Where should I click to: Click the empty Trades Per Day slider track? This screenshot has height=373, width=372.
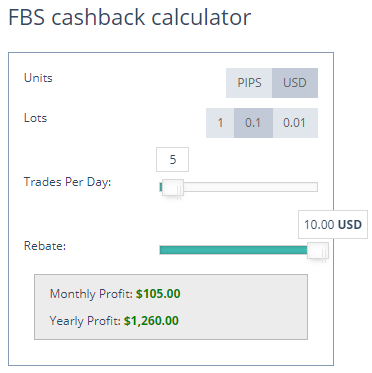251,187
